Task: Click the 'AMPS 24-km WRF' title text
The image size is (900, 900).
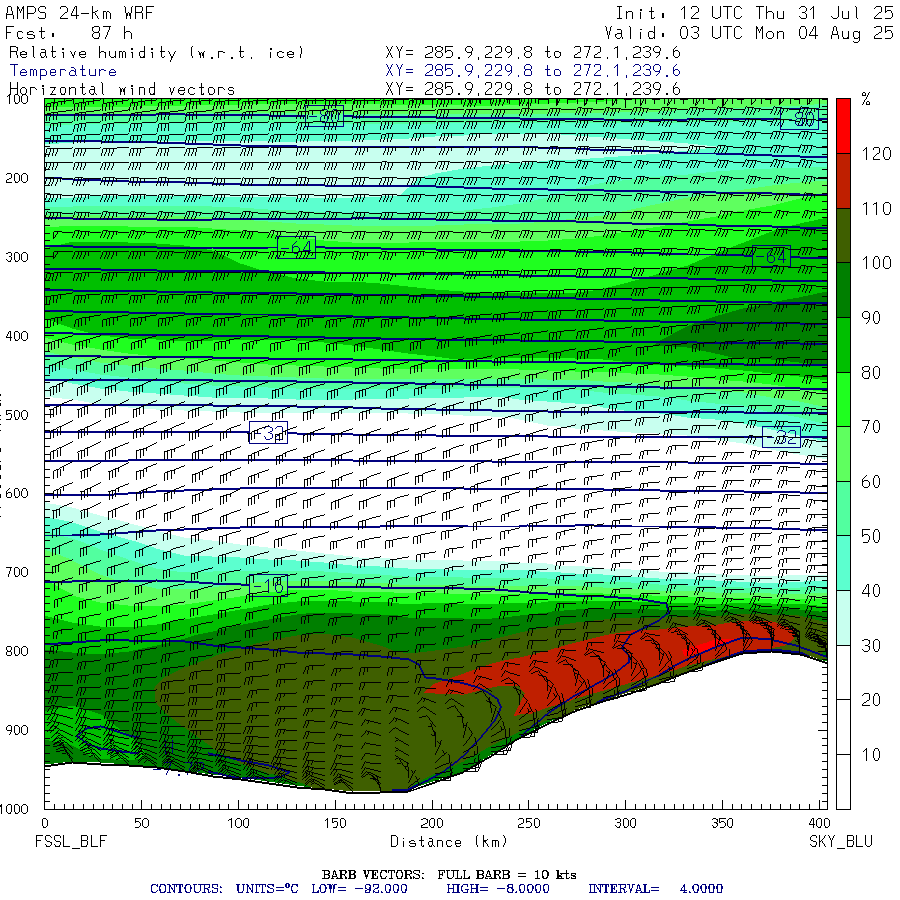Action: pos(79,13)
